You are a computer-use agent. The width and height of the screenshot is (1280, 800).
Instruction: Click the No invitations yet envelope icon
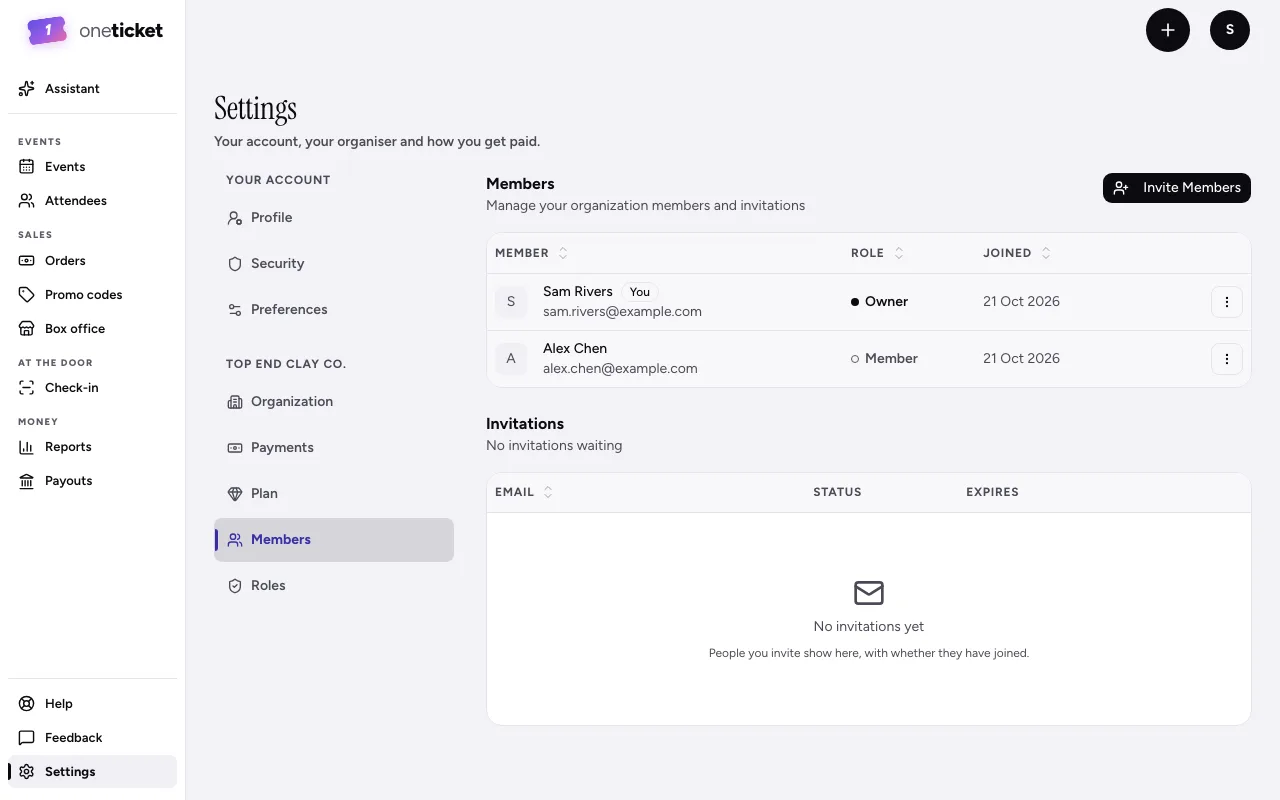coord(869,593)
